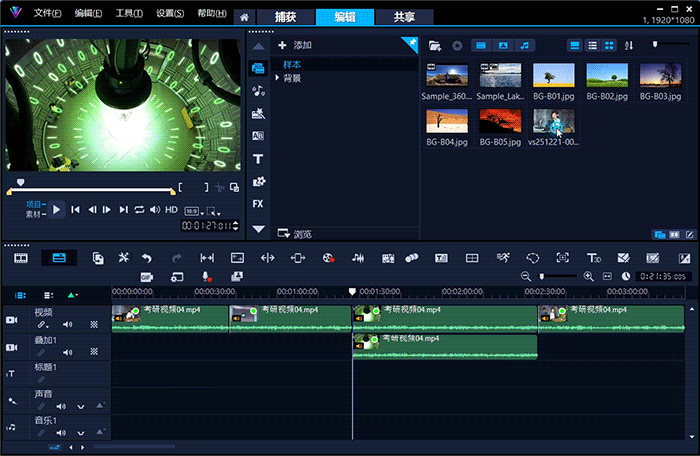Open the sound/music media category
Image resolution: width=700 pixels, height=456 pixels.
click(258, 90)
